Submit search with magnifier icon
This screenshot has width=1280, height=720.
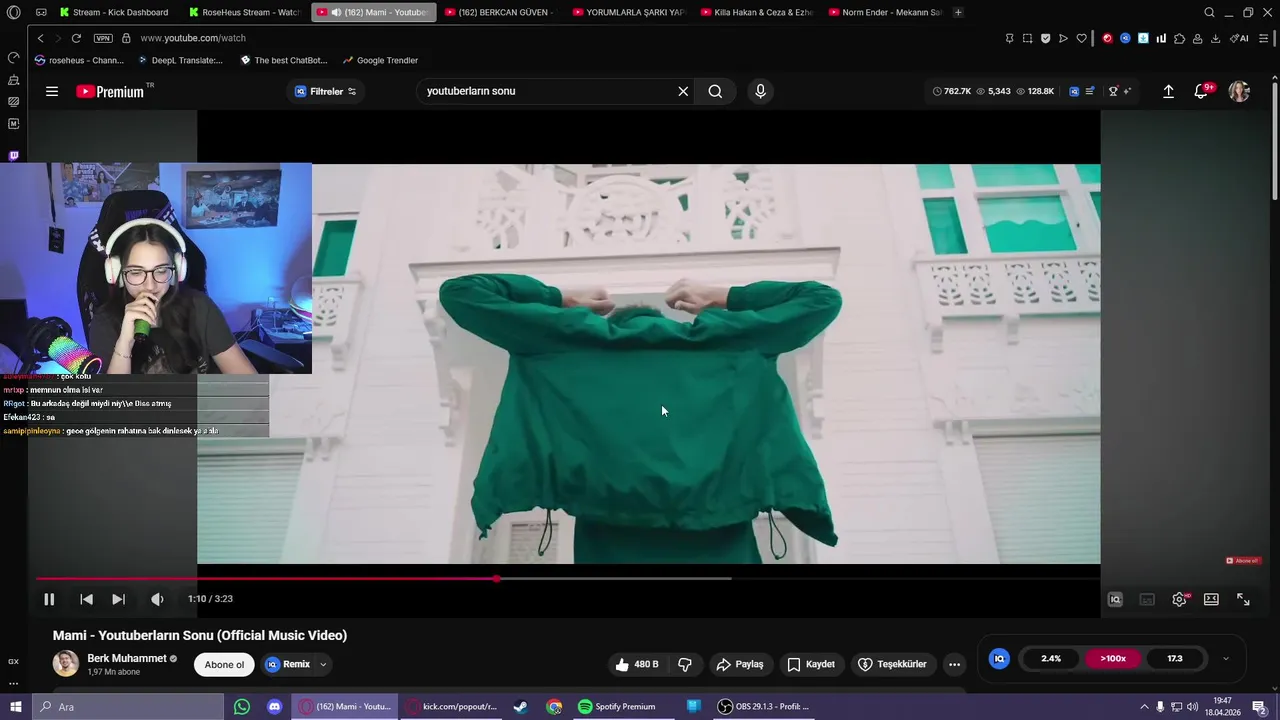coord(715,91)
